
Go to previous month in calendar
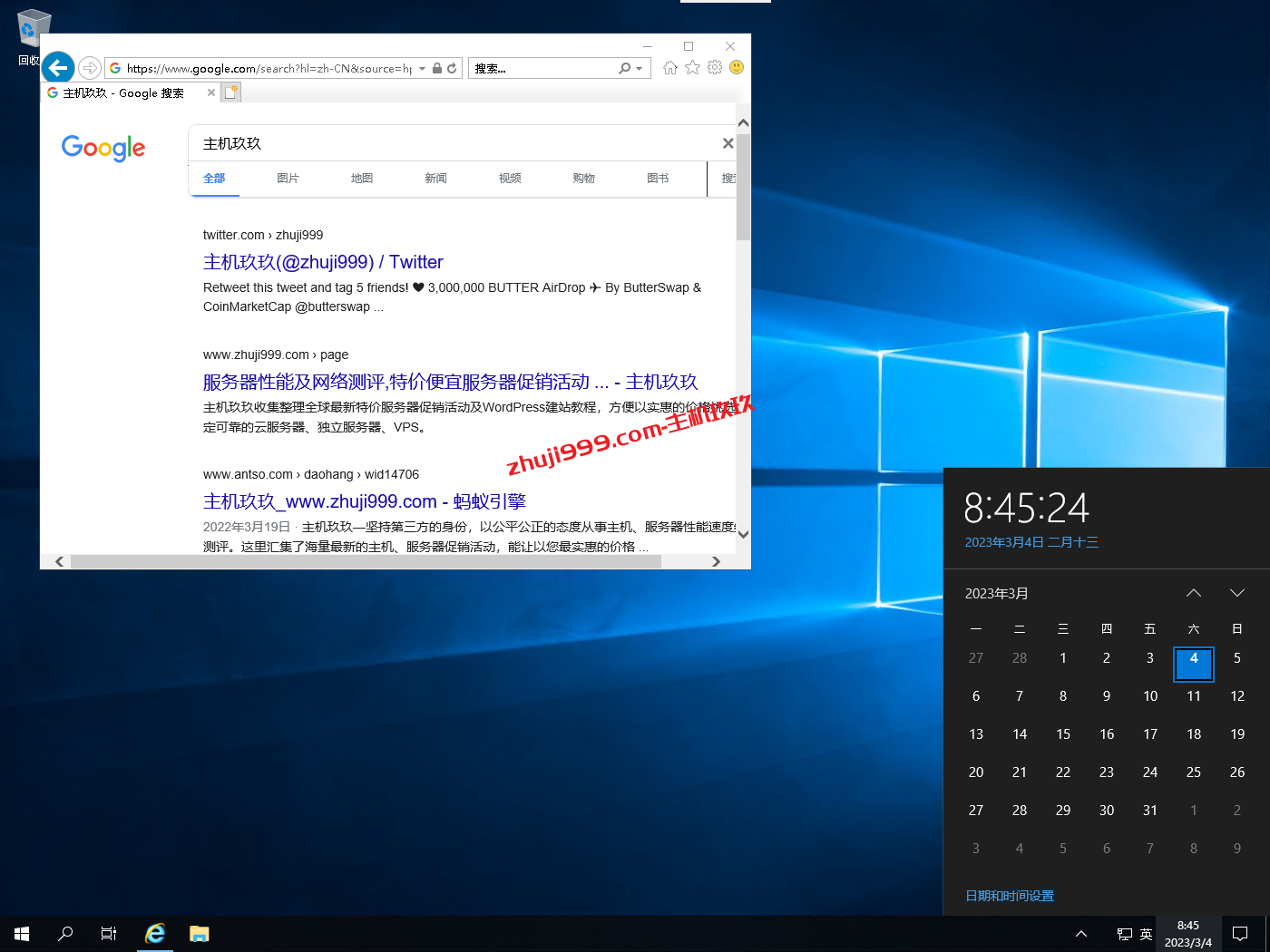point(1194,593)
